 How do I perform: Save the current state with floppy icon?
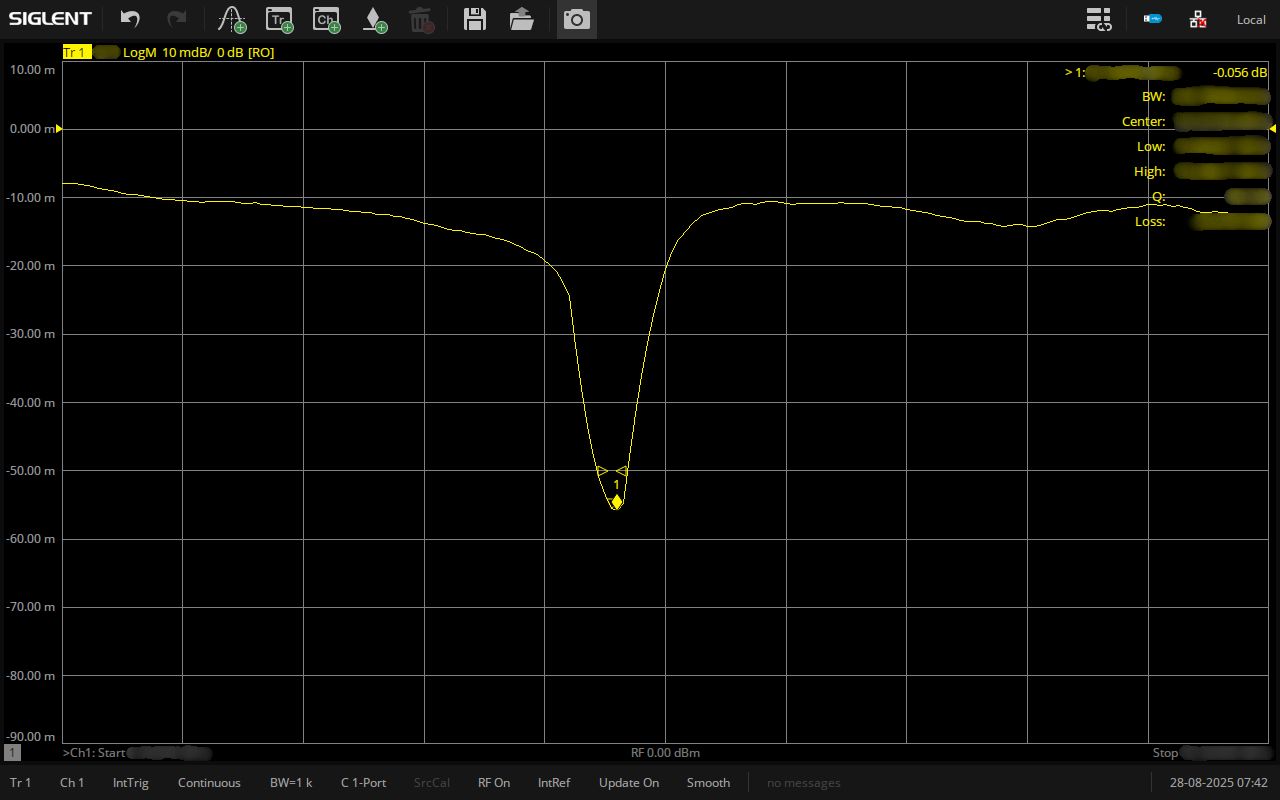click(475, 19)
